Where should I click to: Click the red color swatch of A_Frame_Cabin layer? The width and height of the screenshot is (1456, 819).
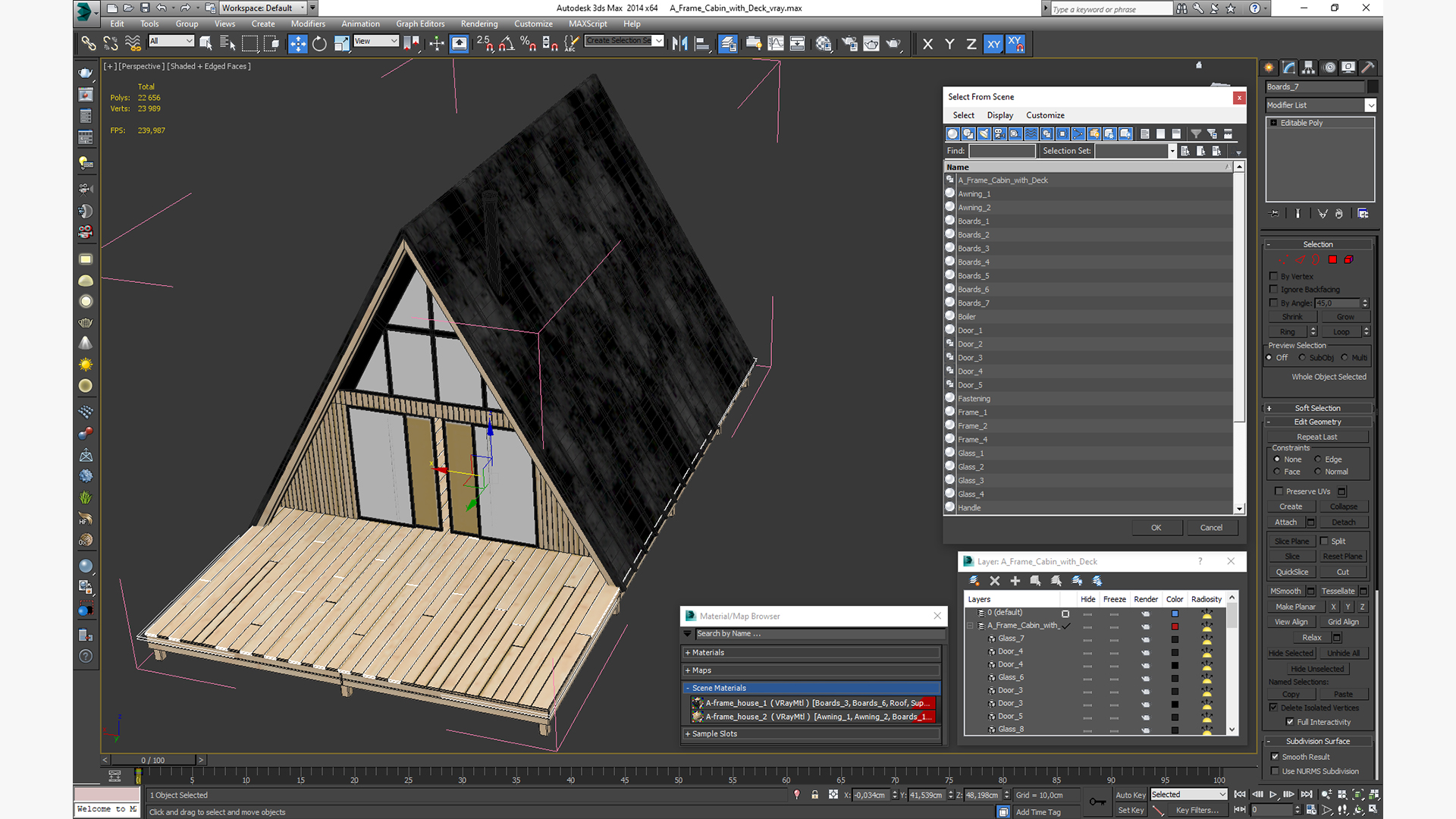(1175, 626)
